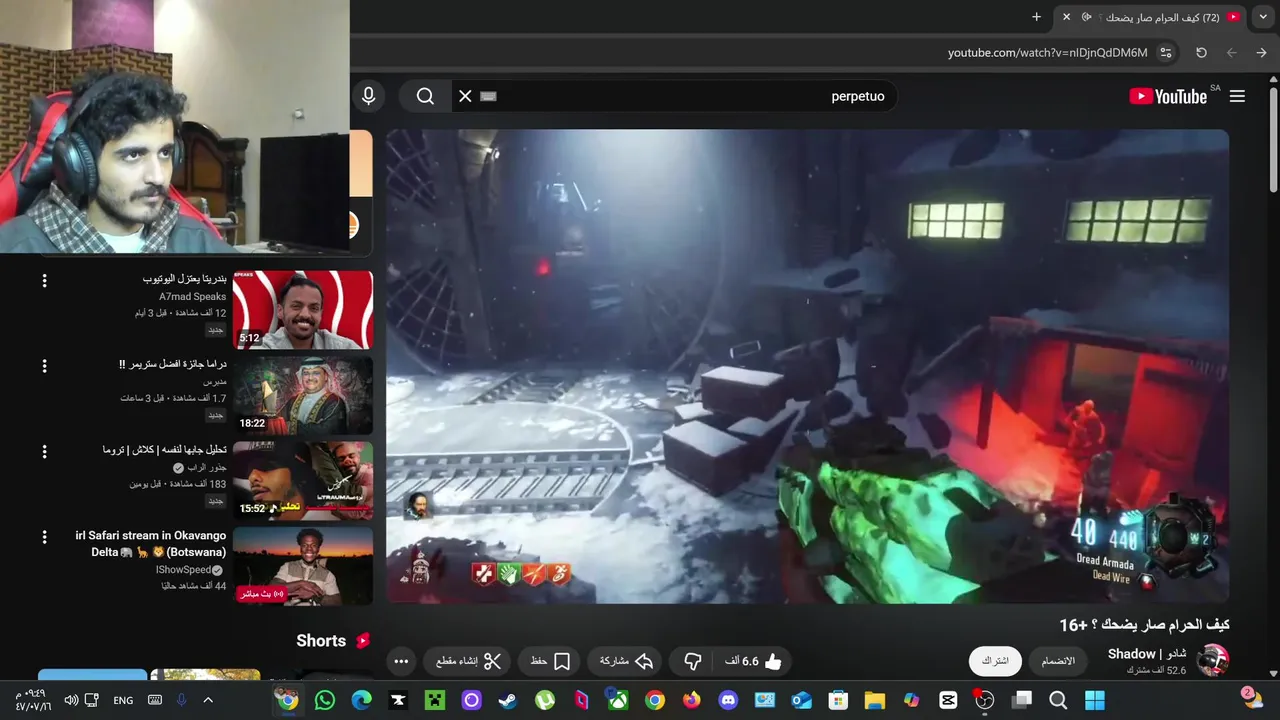Like the video with thumbs up
The image size is (1280, 720).
pyautogui.click(x=753, y=661)
